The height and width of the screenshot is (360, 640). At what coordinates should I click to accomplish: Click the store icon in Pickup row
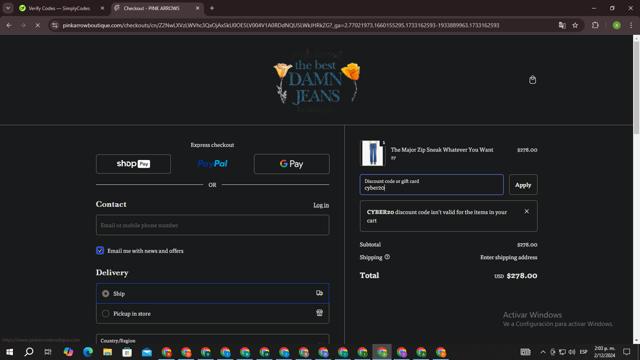[x=319, y=313]
